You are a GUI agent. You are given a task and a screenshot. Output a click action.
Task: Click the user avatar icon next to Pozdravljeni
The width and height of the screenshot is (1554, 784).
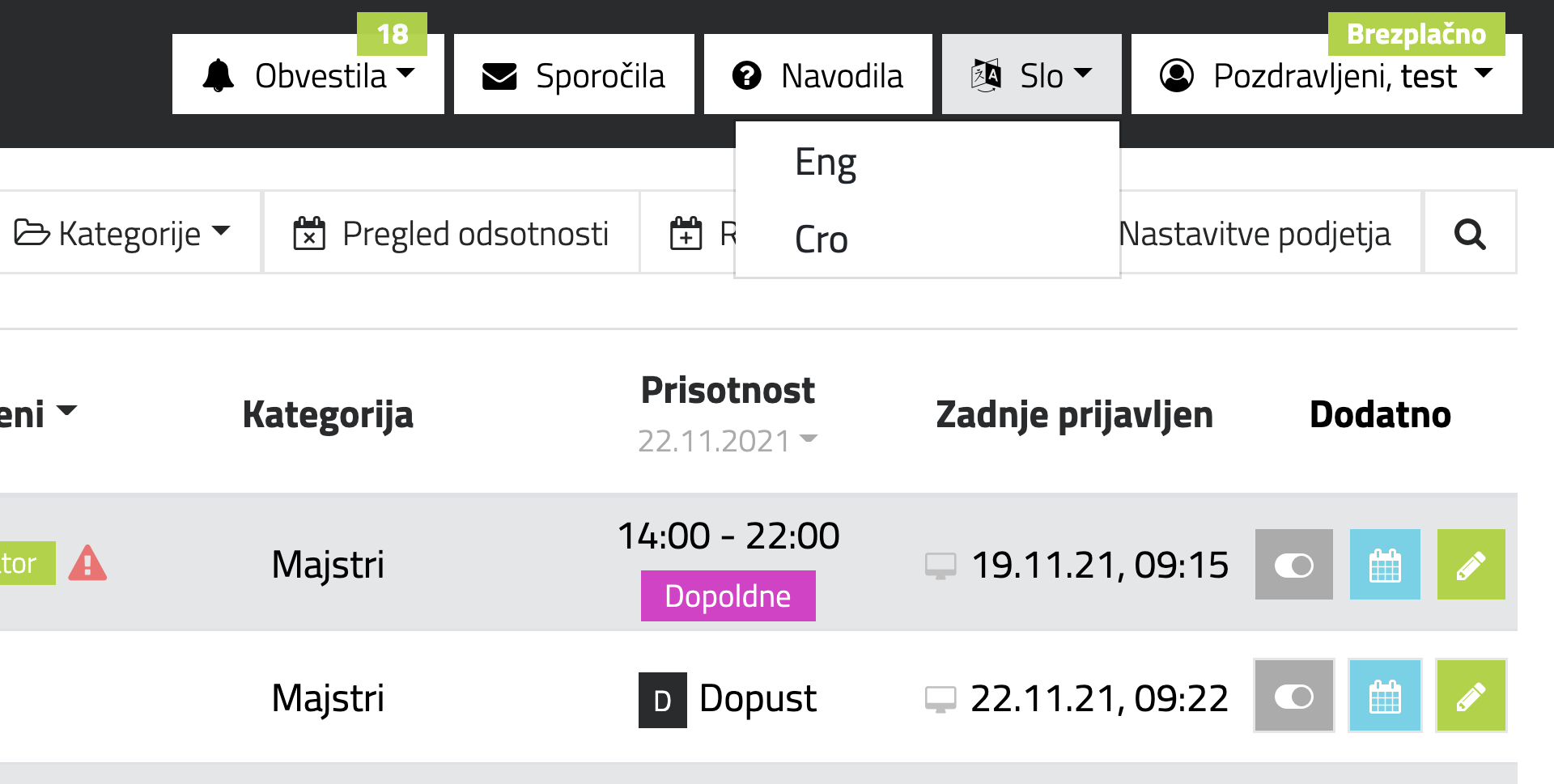(1177, 75)
